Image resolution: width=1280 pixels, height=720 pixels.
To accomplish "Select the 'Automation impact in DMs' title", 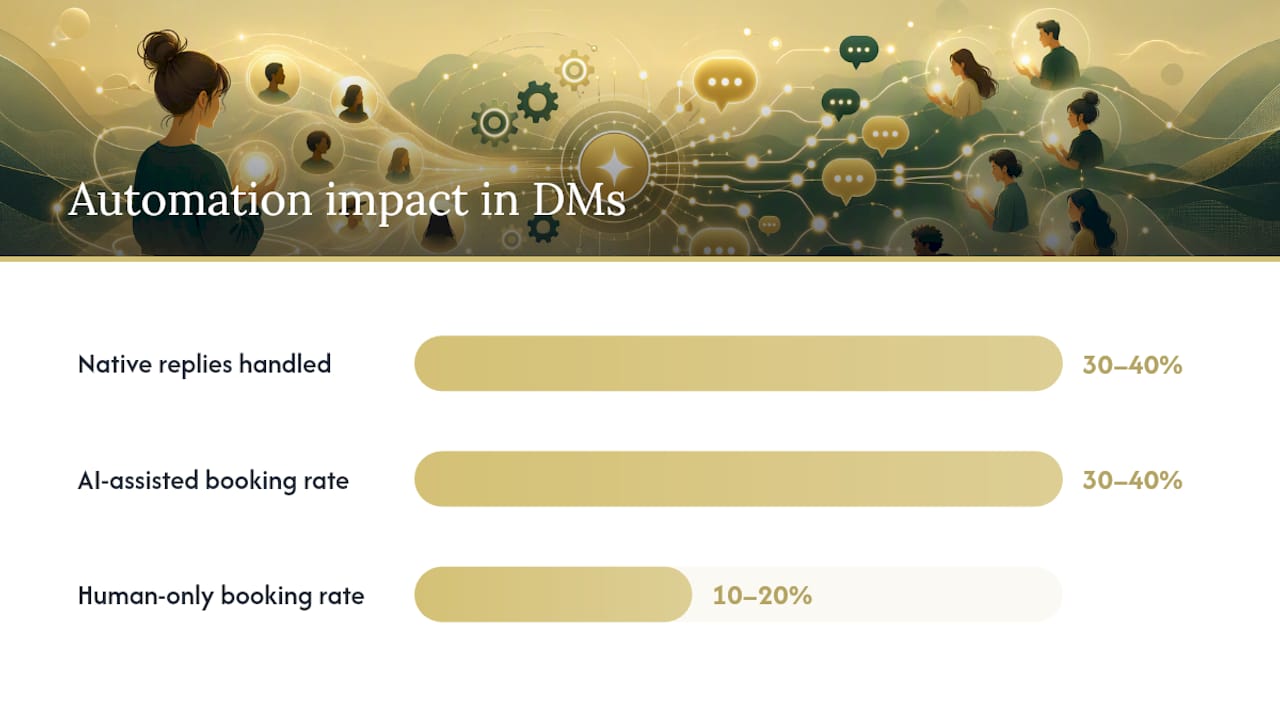I will [347, 199].
